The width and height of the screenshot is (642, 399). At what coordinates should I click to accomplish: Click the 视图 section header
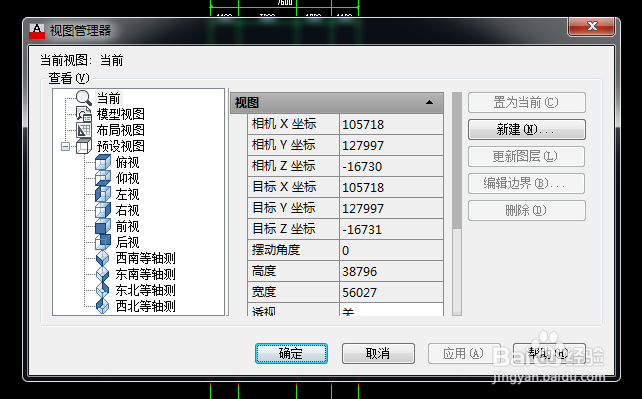tap(337, 102)
